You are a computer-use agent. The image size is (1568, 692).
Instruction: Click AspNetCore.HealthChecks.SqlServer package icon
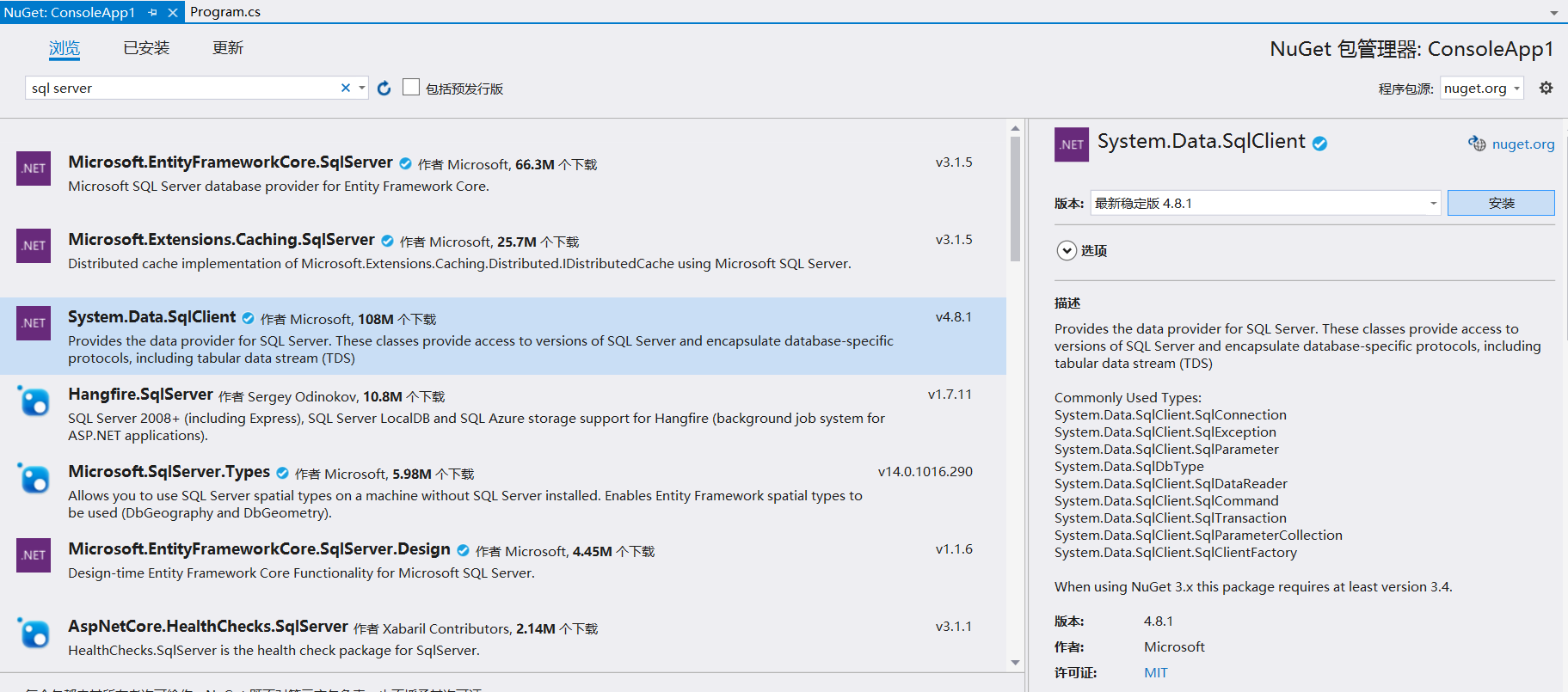(34, 633)
